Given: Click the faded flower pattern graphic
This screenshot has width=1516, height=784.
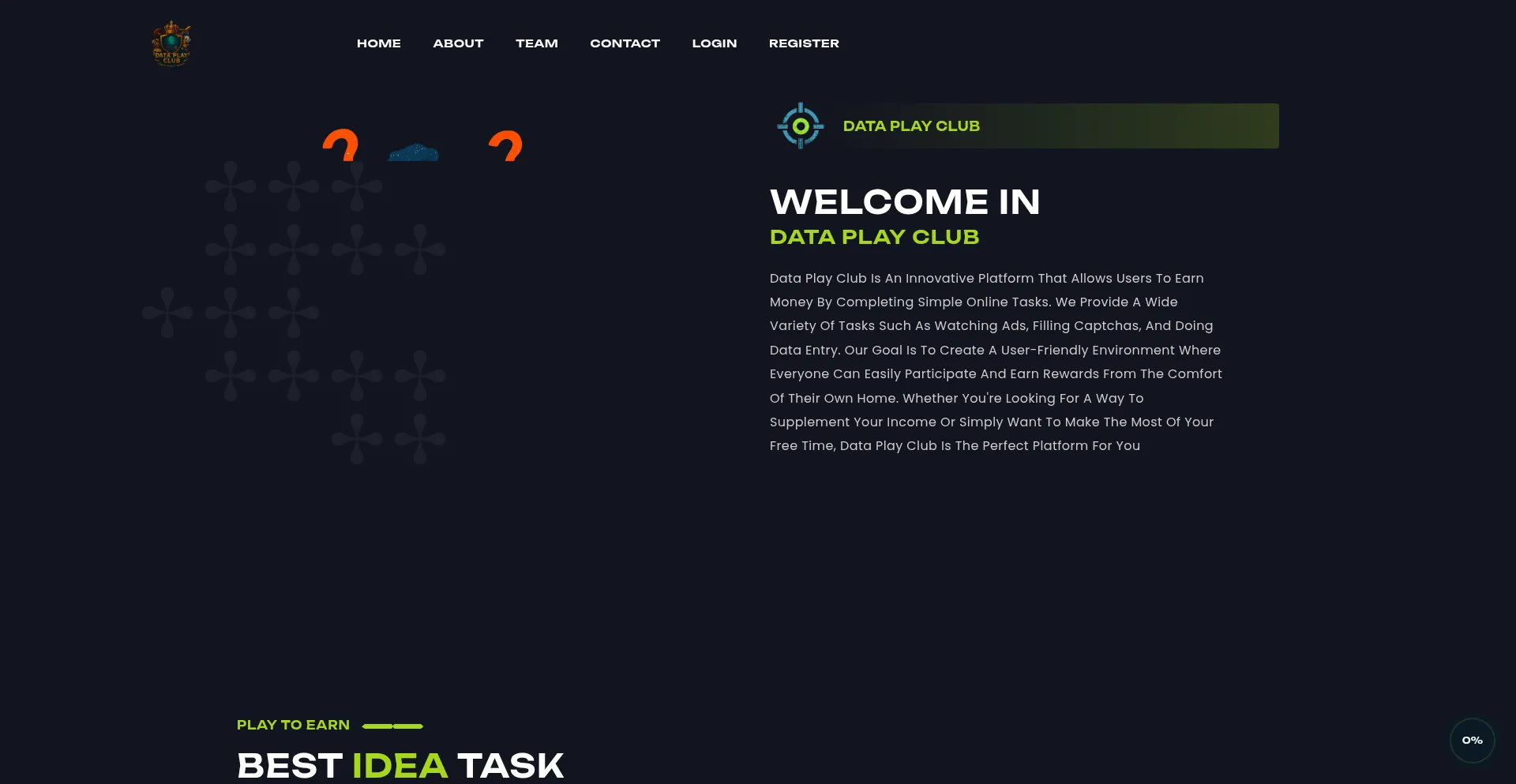Looking at the screenshot, I should click(294, 313).
